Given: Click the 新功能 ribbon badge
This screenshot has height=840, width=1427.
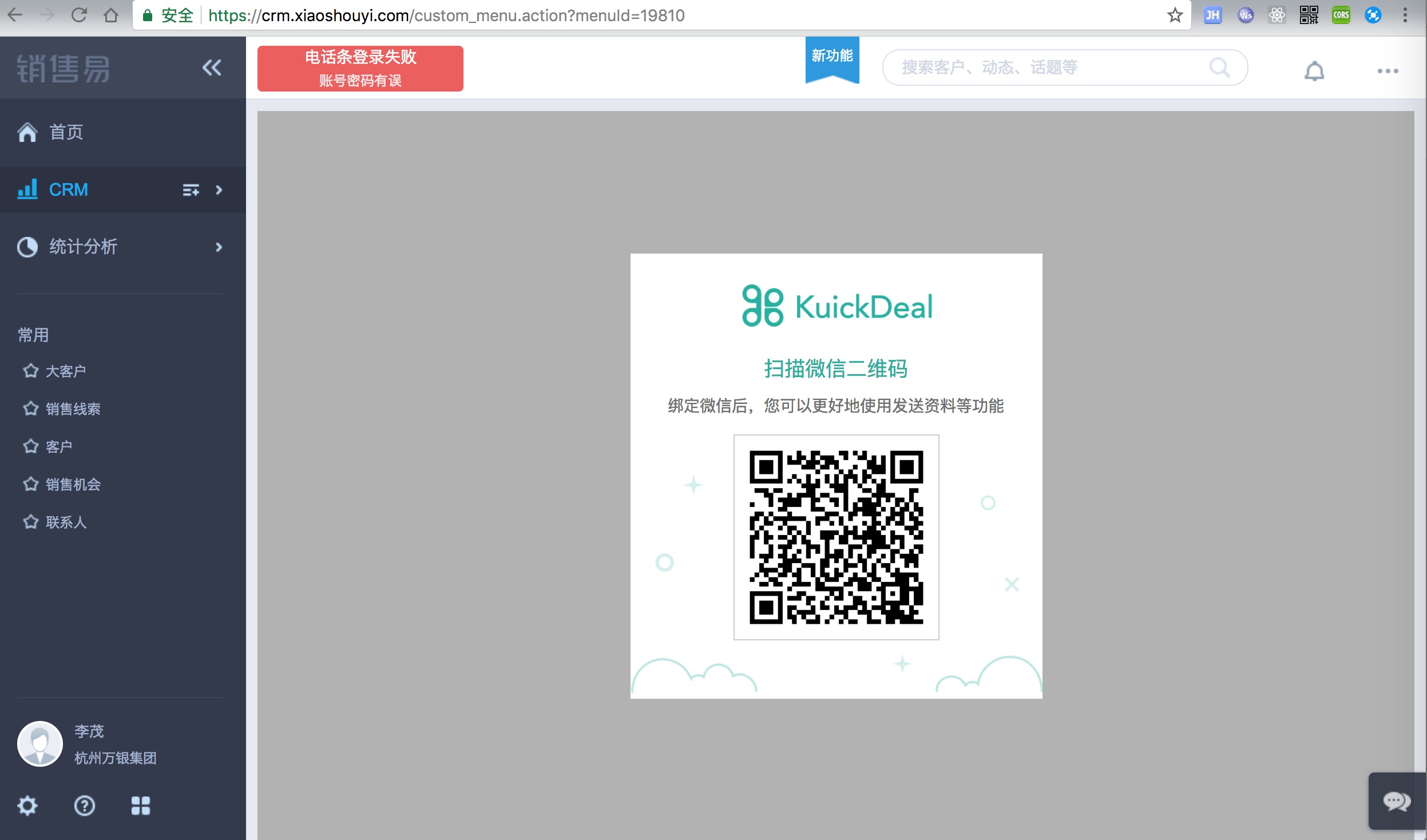Looking at the screenshot, I should pos(831,57).
